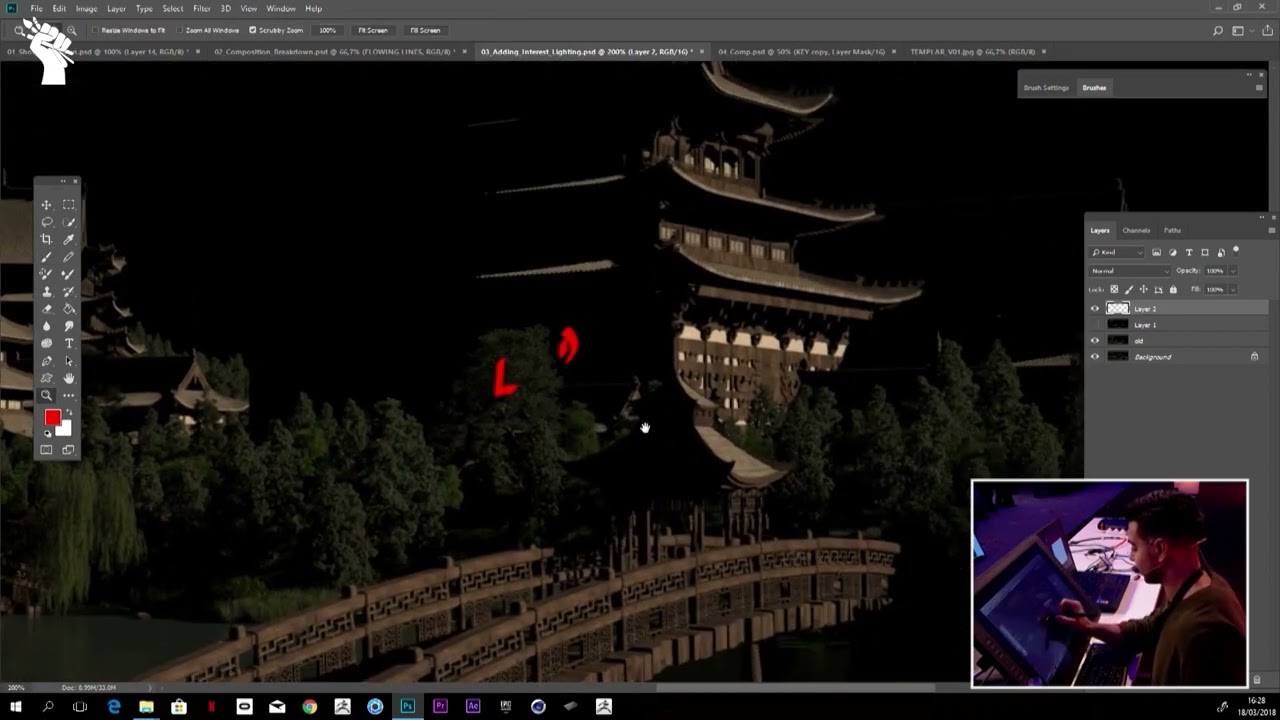The height and width of the screenshot is (720, 1280).
Task: Filter layers by adjustment layers icon
Action: pyautogui.click(x=1173, y=252)
